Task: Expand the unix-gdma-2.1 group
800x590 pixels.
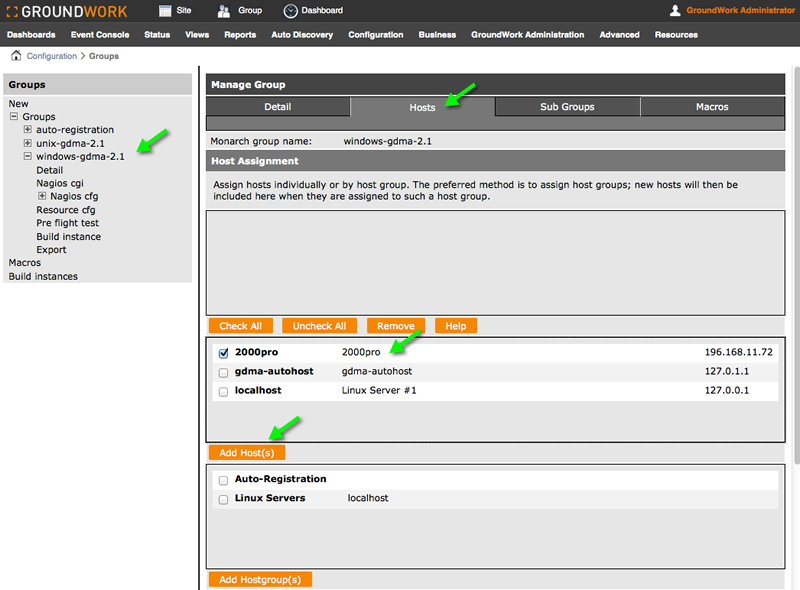Action: click(28, 143)
